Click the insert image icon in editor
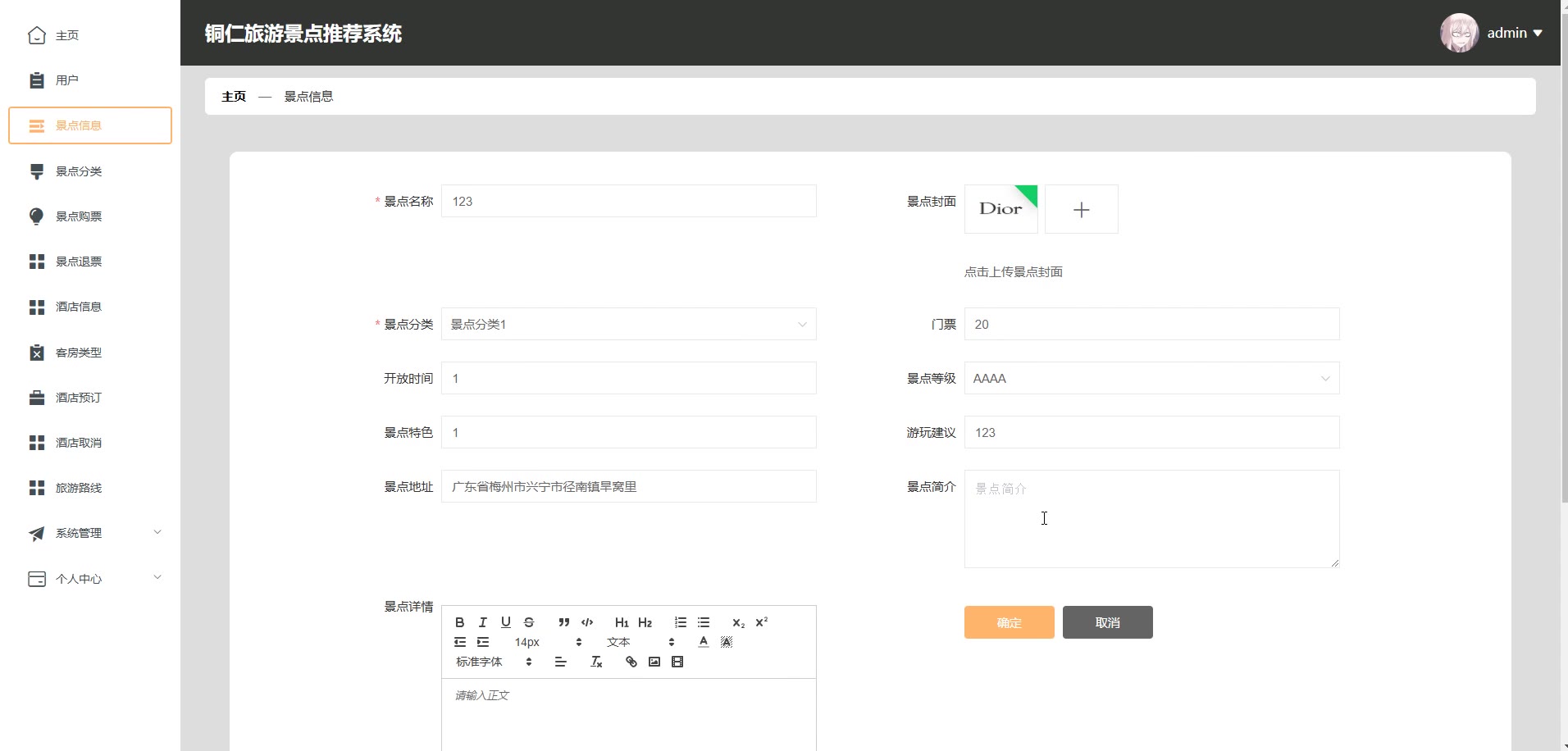The height and width of the screenshot is (751, 1568). click(654, 662)
